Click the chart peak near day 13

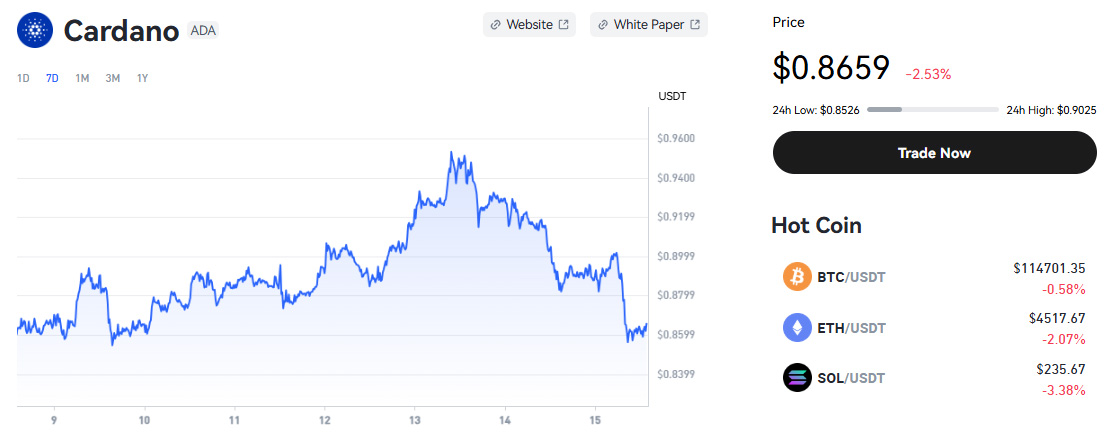452,154
